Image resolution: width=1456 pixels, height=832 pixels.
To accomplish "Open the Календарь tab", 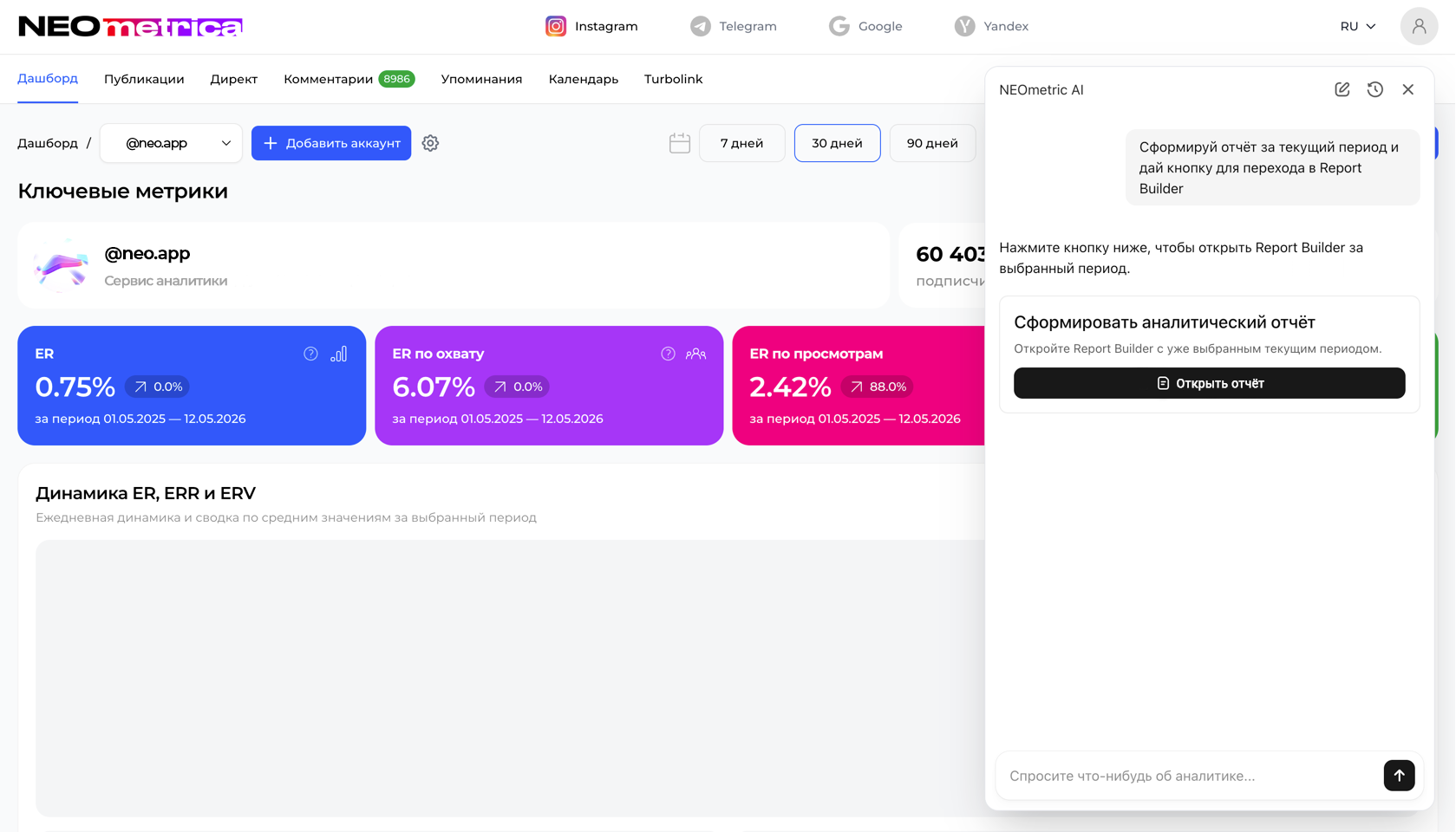I will [583, 79].
